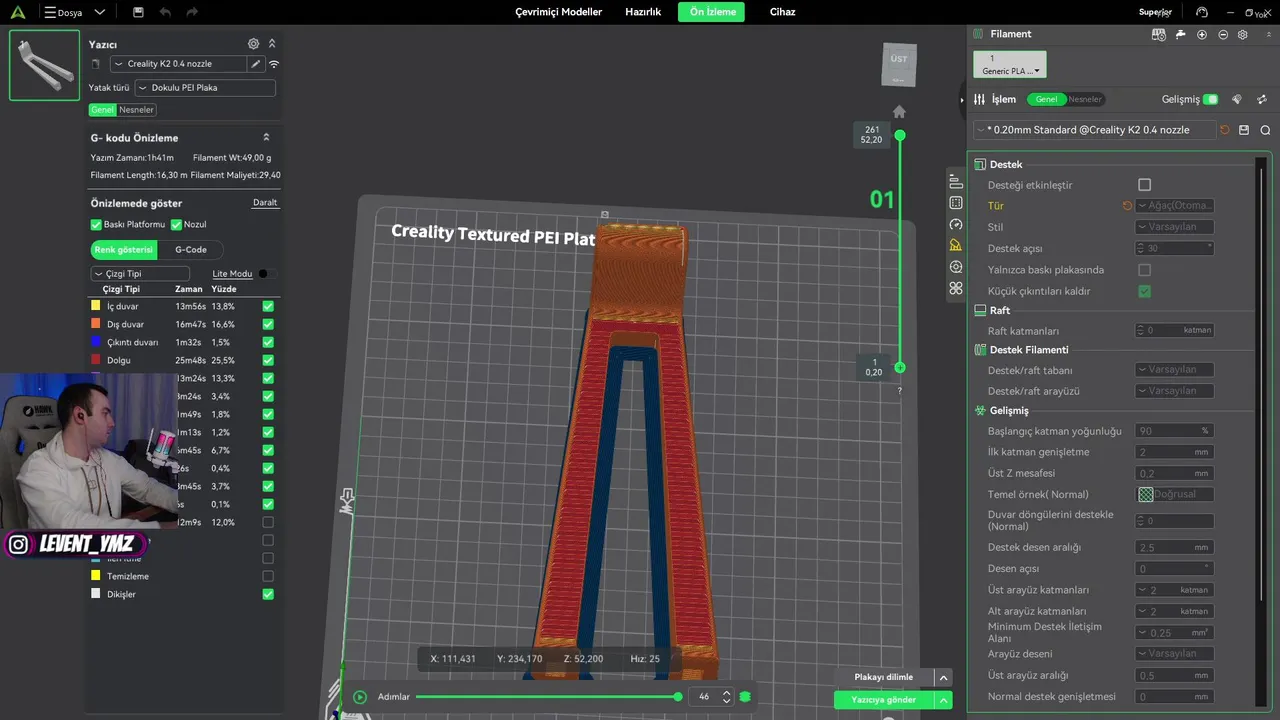Collapse the G-kodu Önizleme section
1280x720 pixels.
(266, 138)
